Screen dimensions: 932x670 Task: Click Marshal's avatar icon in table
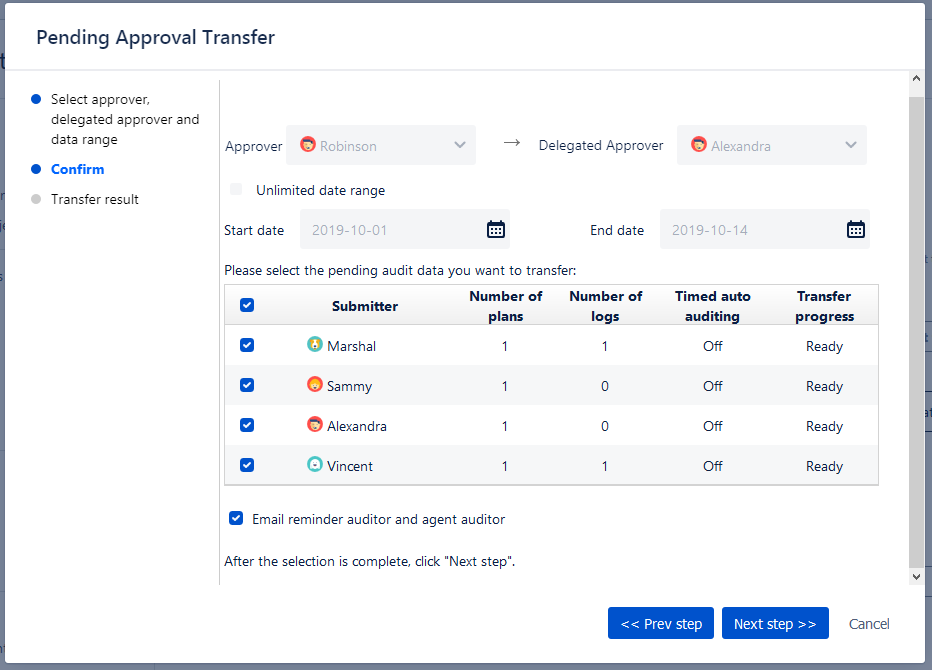tap(315, 345)
